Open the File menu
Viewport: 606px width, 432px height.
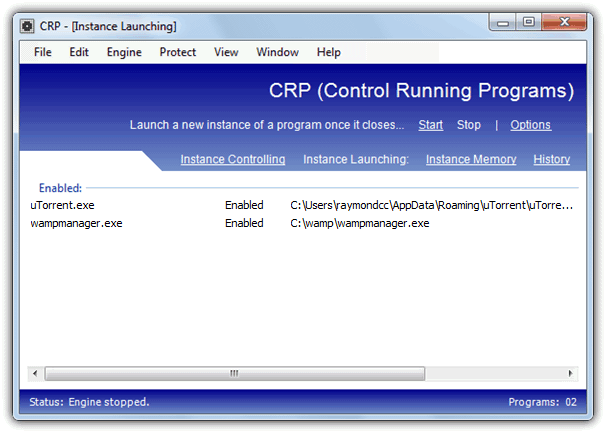point(43,52)
